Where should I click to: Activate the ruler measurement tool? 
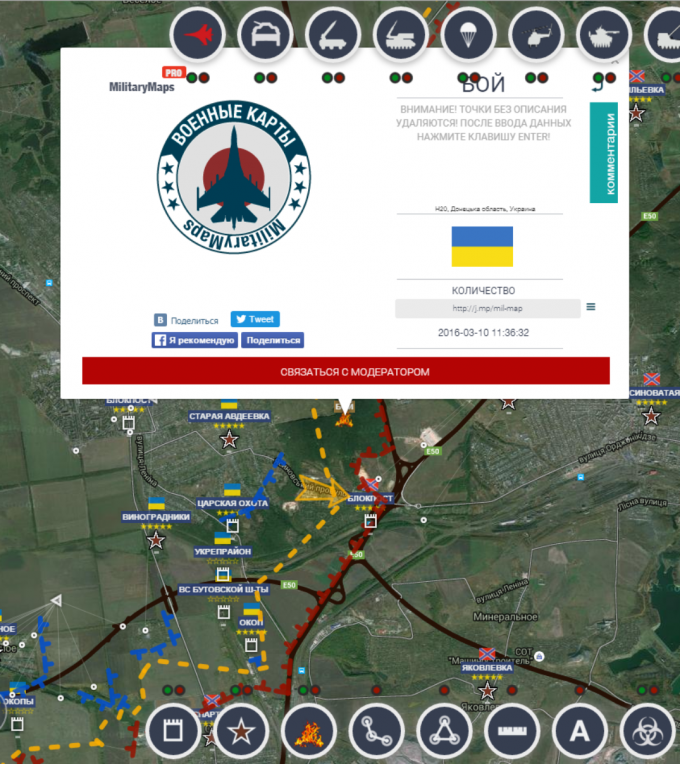point(511,731)
